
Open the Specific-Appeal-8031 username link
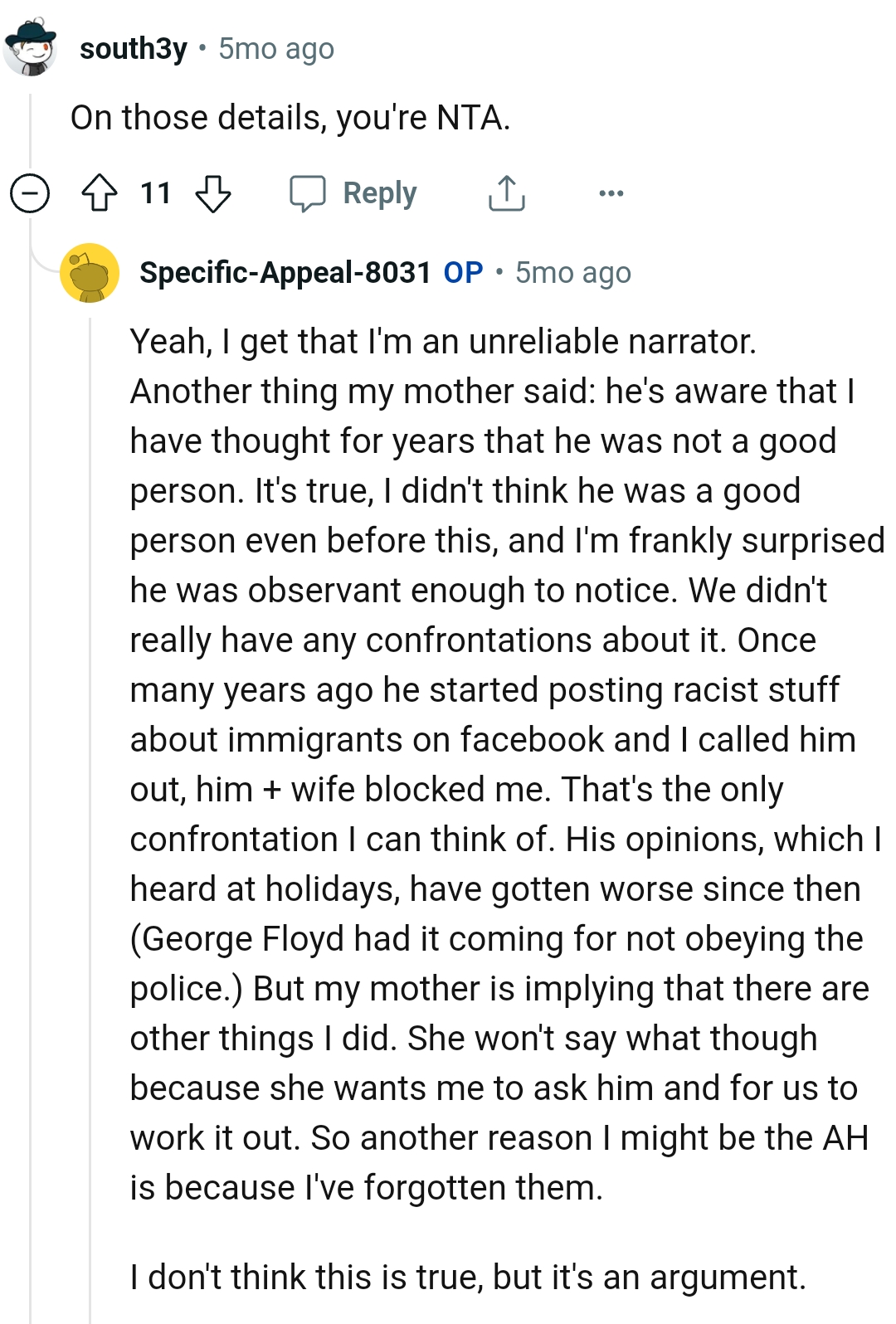click(285, 272)
